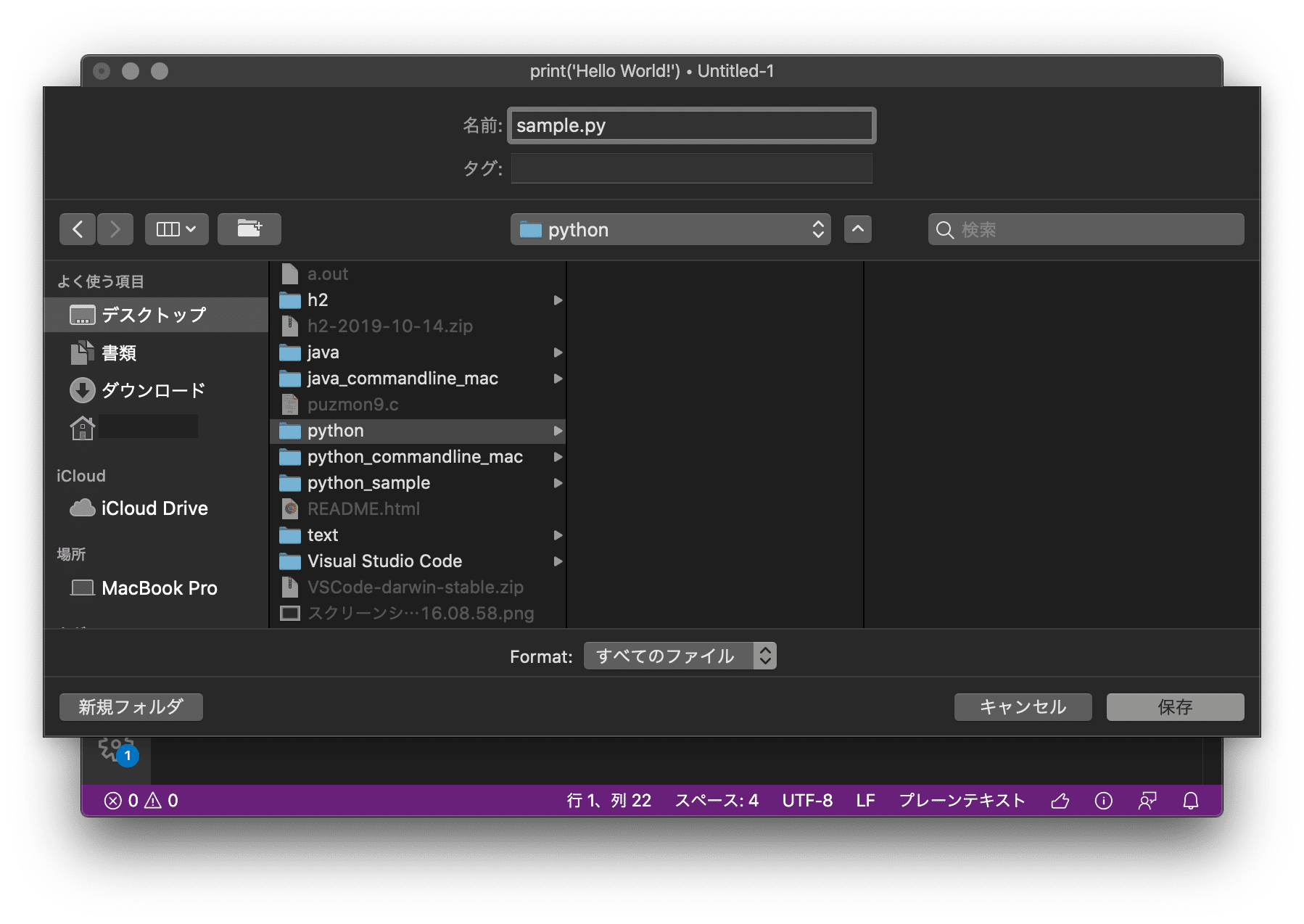Expand the java_commandline_mac folder

[x=558, y=379]
